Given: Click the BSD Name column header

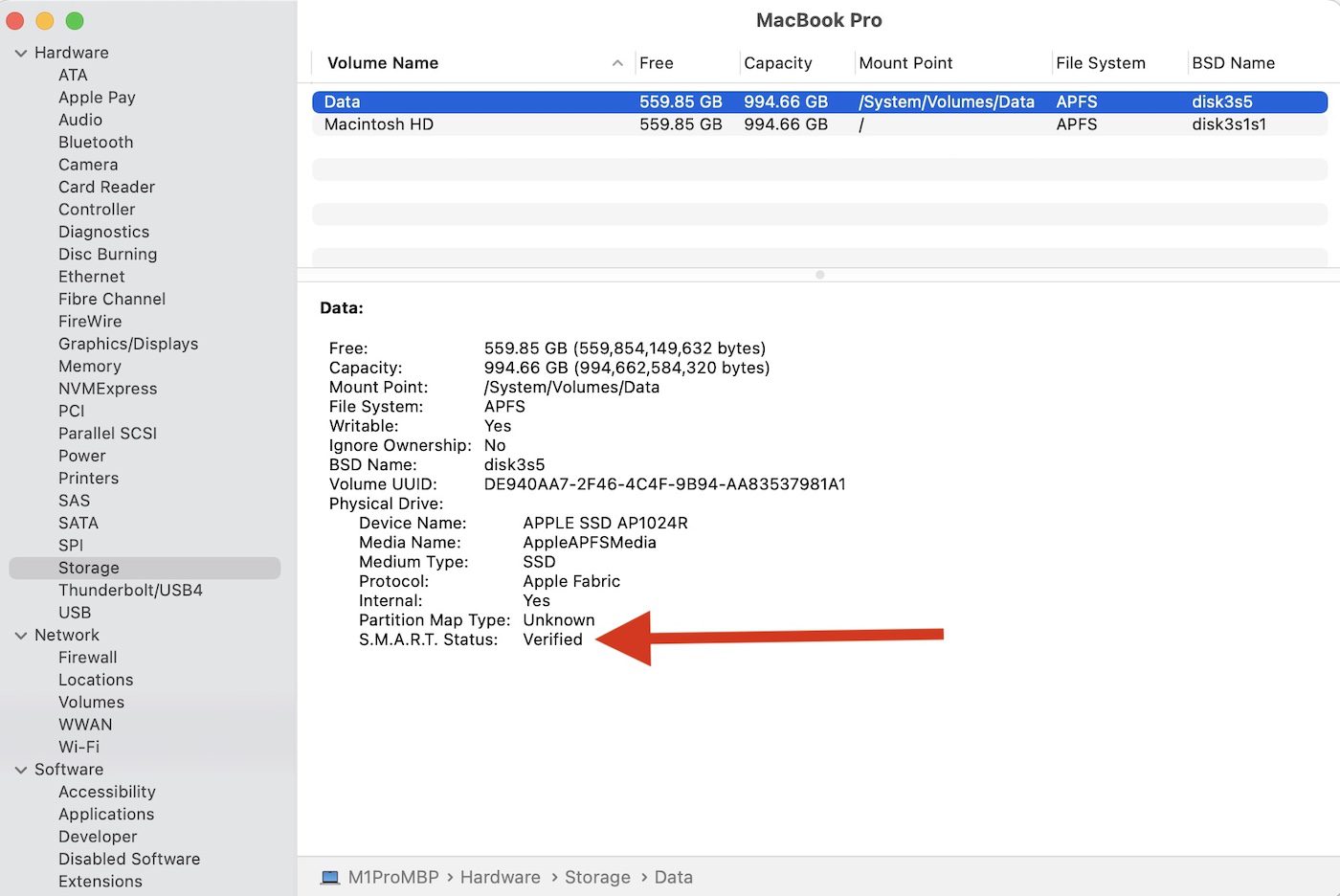Looking at the screenshot, I should pyautogui.click(x=1233, y=63).
